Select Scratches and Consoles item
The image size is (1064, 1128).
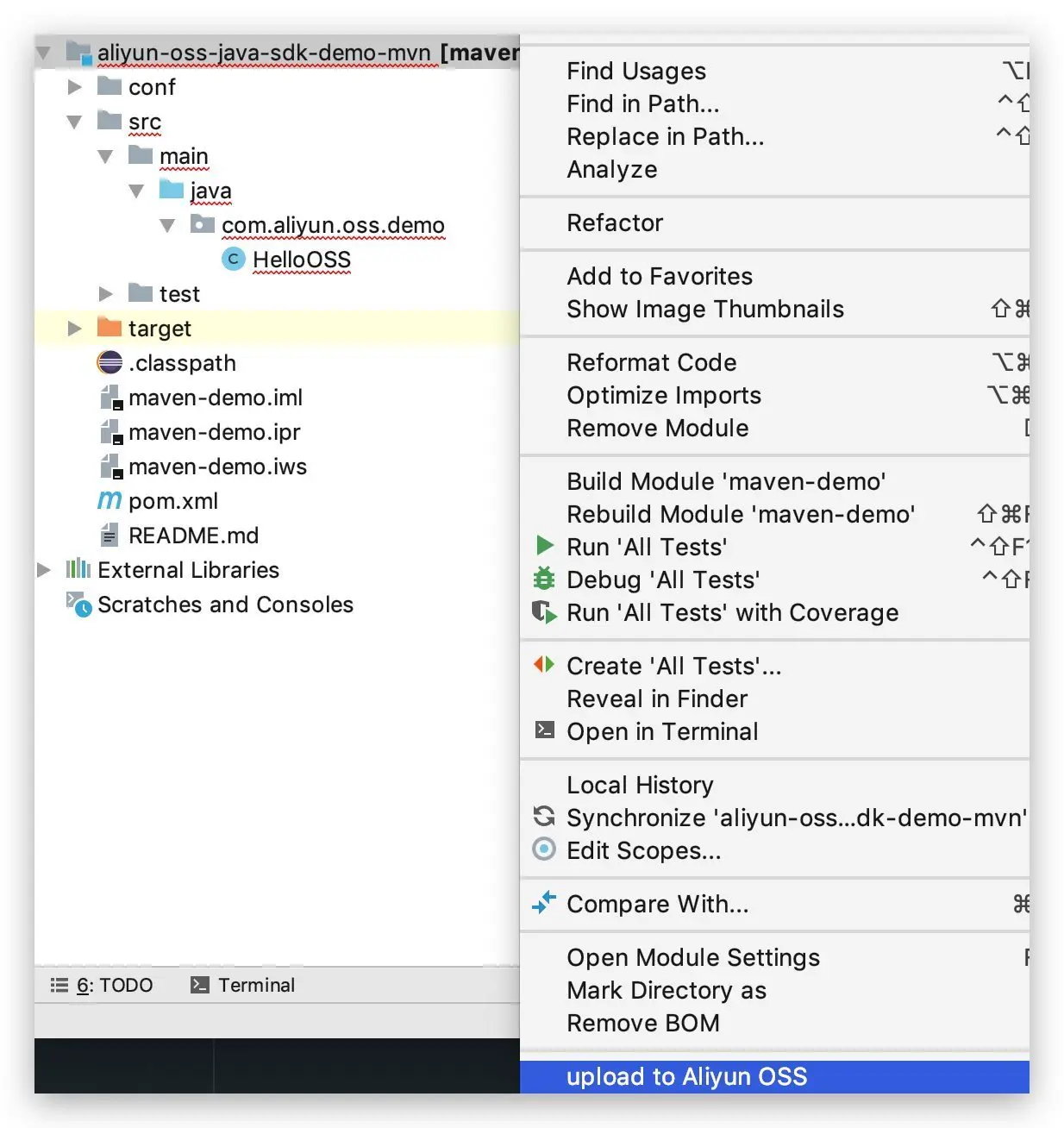(x=225, y=605)
